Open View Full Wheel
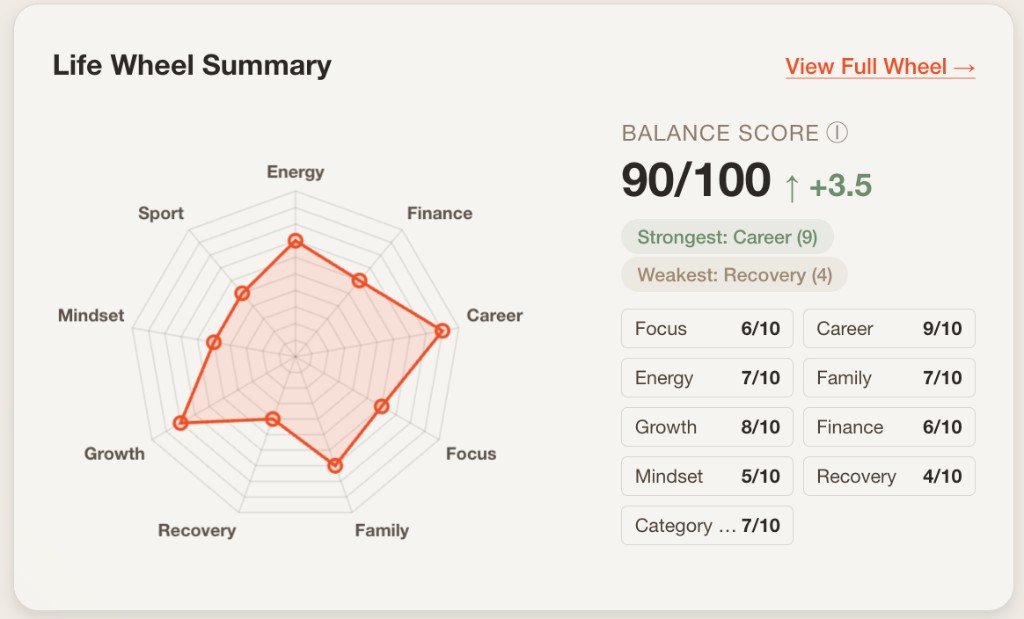The image size is (1024, 619). tap(879, 67)
